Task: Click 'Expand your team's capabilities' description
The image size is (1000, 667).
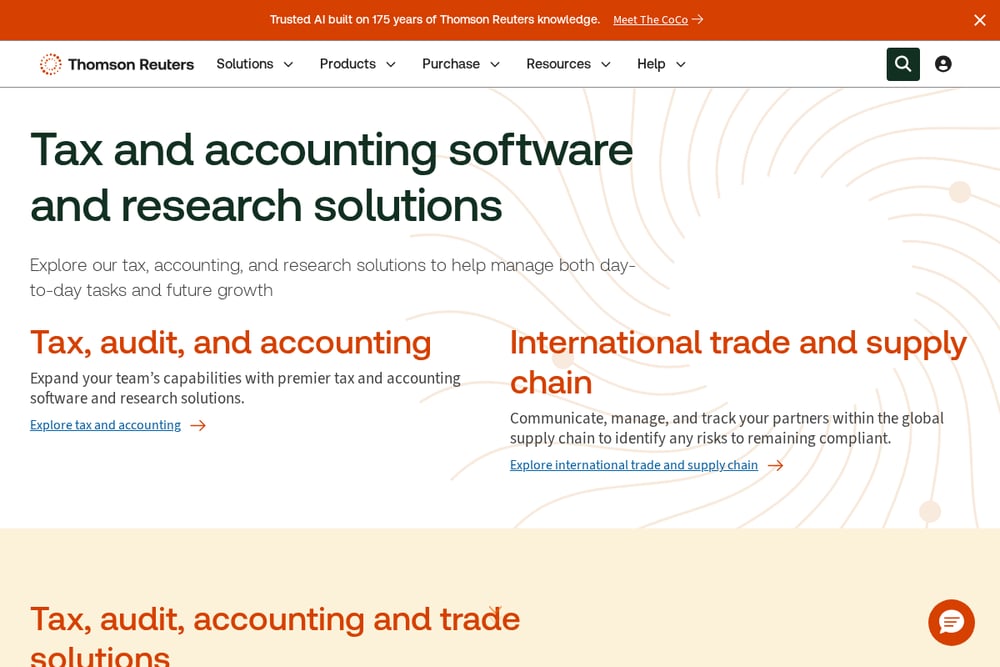Action: point(245,388)
